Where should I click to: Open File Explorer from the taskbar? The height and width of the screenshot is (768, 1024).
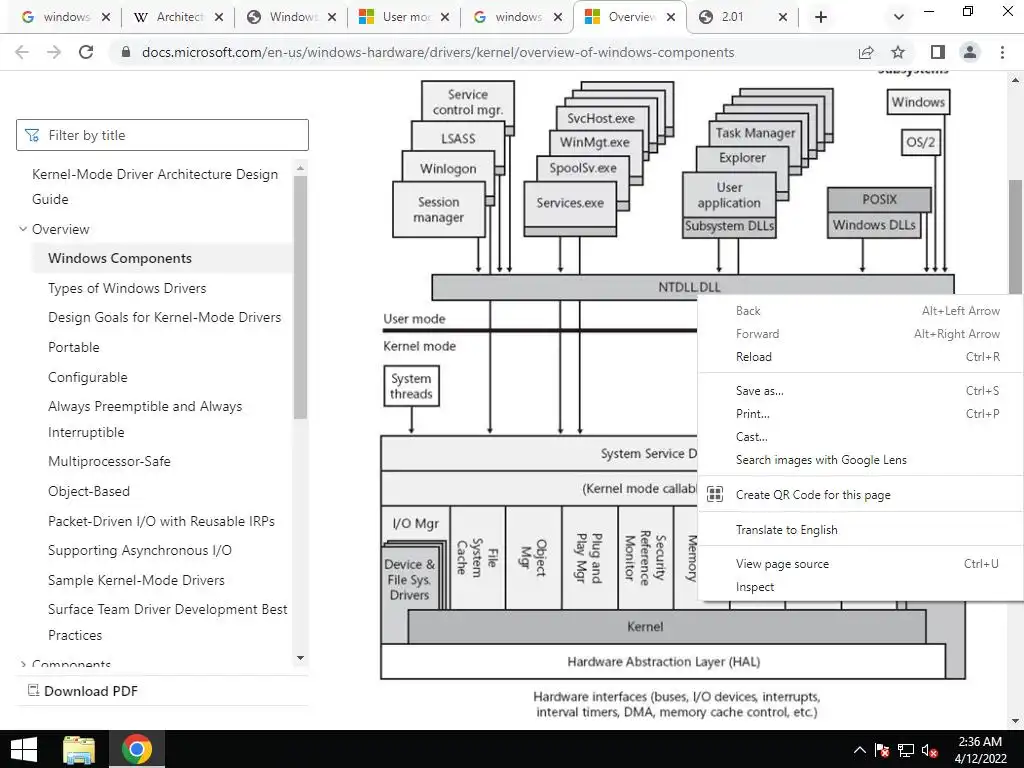[x=79, y=749]
